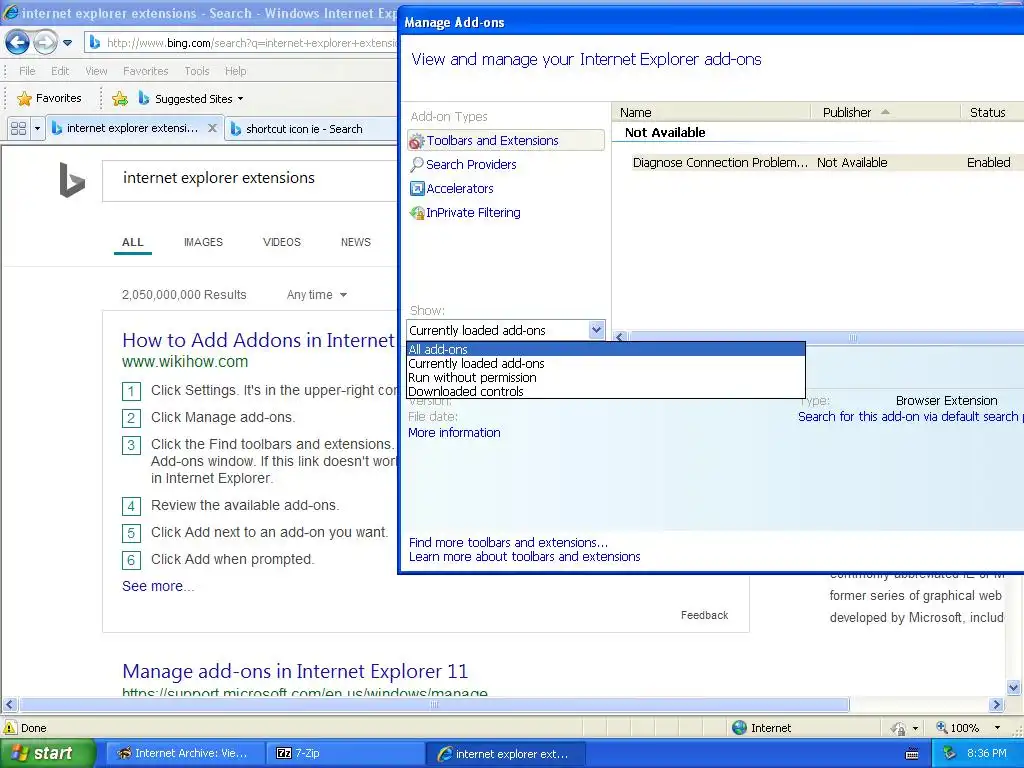
Task: Click the Feedback link
Action: coord(704,615)
